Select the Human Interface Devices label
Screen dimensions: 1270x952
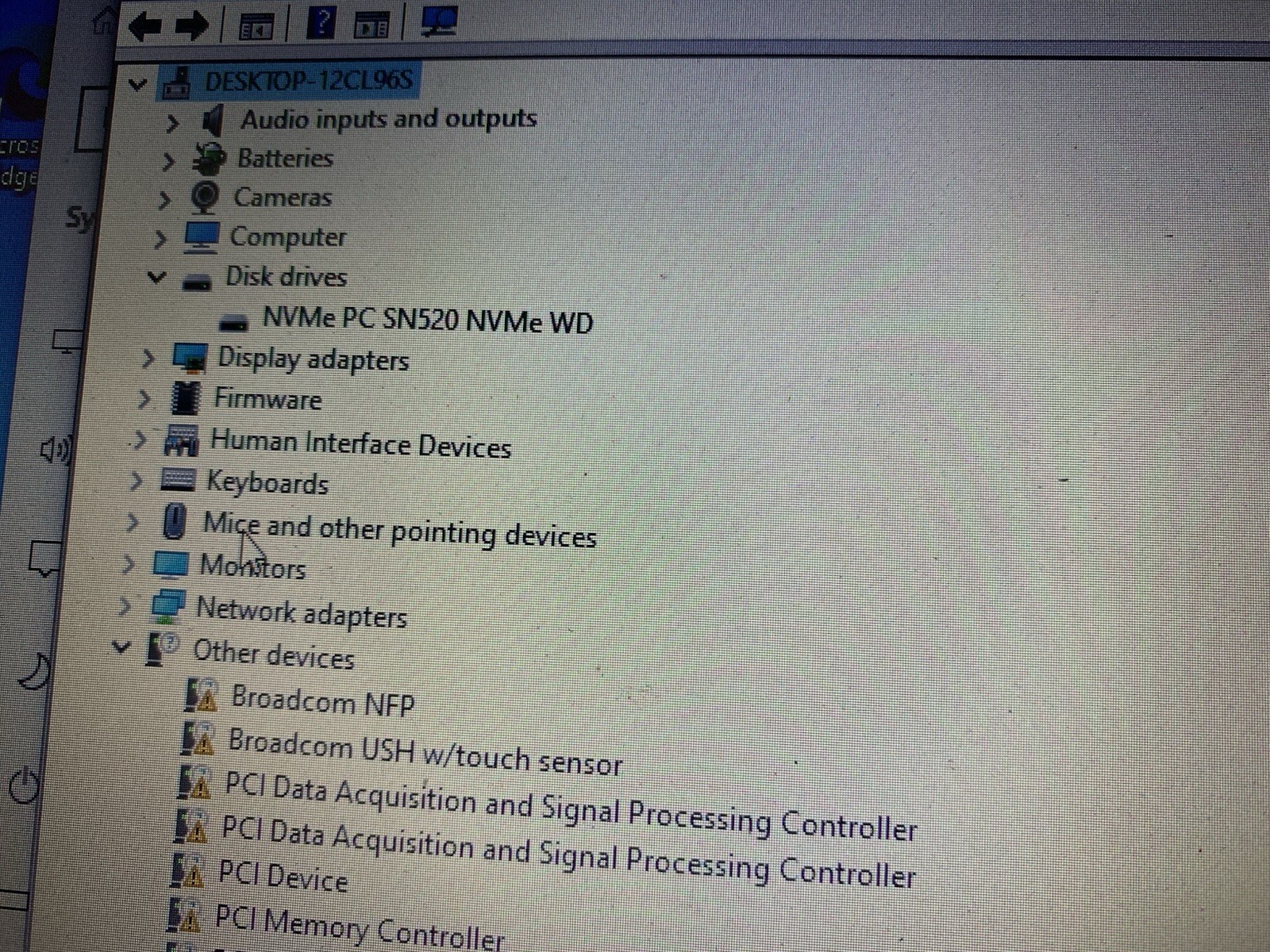360,444
